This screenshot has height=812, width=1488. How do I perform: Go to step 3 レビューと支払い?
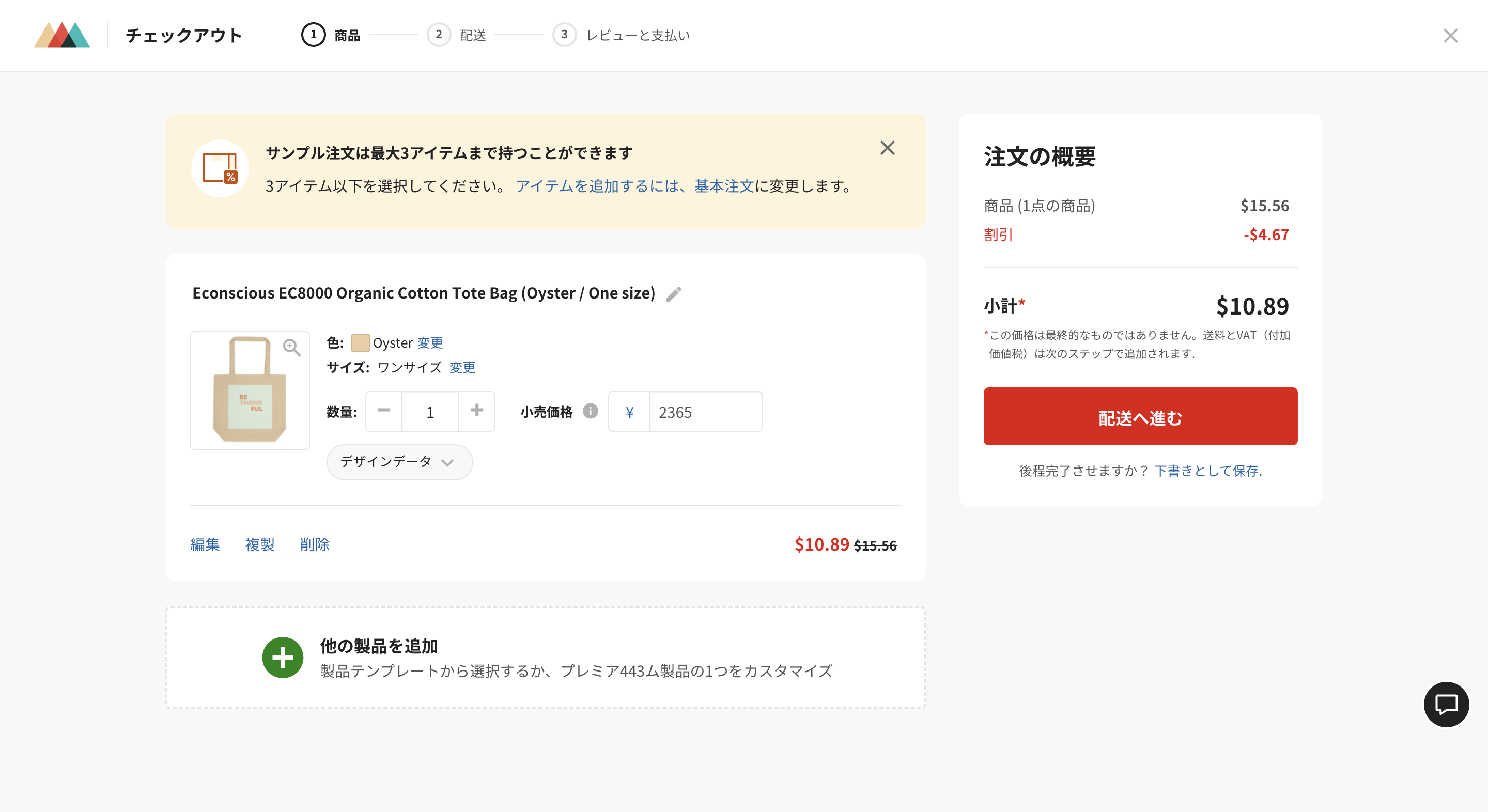tap(622, 35)
